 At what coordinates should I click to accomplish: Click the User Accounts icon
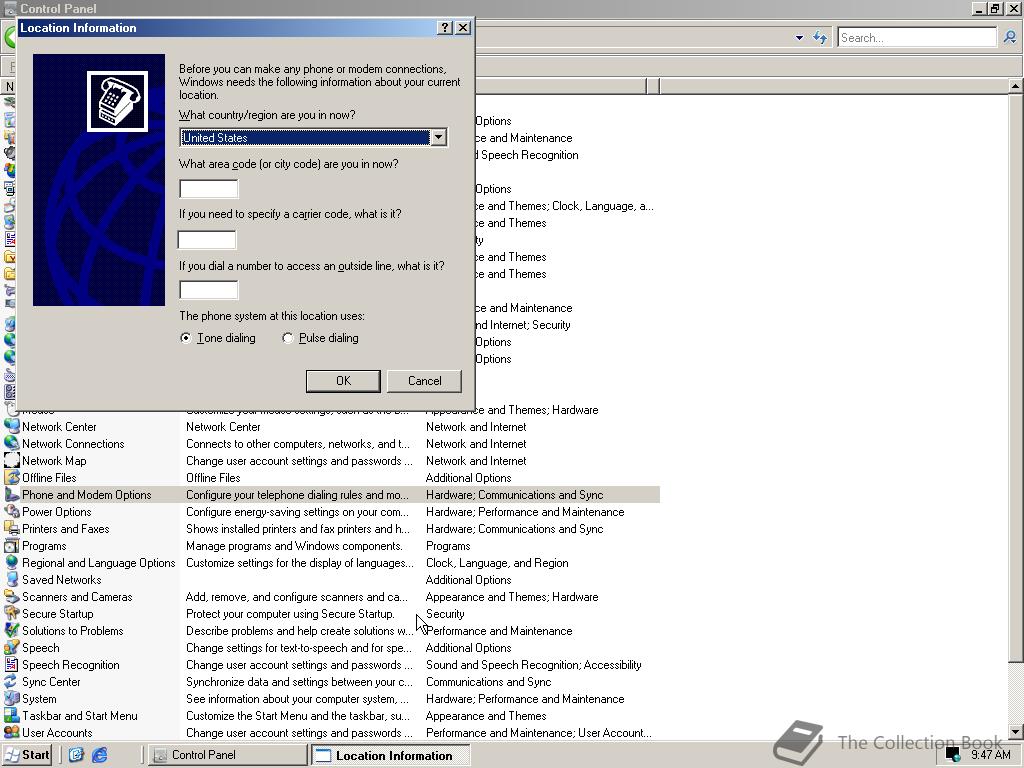tap(11, 732)
